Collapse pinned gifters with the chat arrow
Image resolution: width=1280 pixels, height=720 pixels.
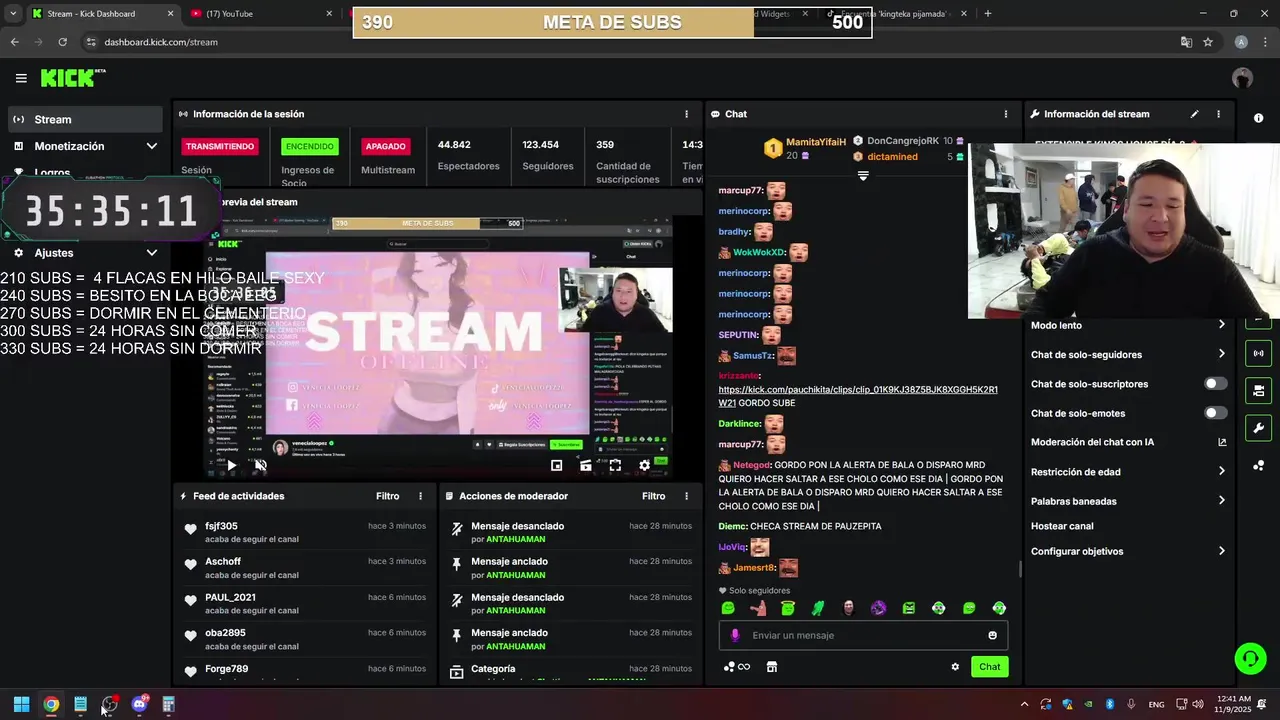(863, 176)
